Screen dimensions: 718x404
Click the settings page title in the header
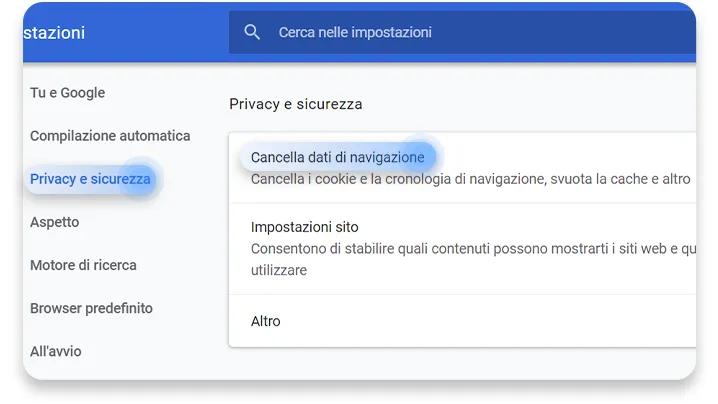[x=54, y=33]
